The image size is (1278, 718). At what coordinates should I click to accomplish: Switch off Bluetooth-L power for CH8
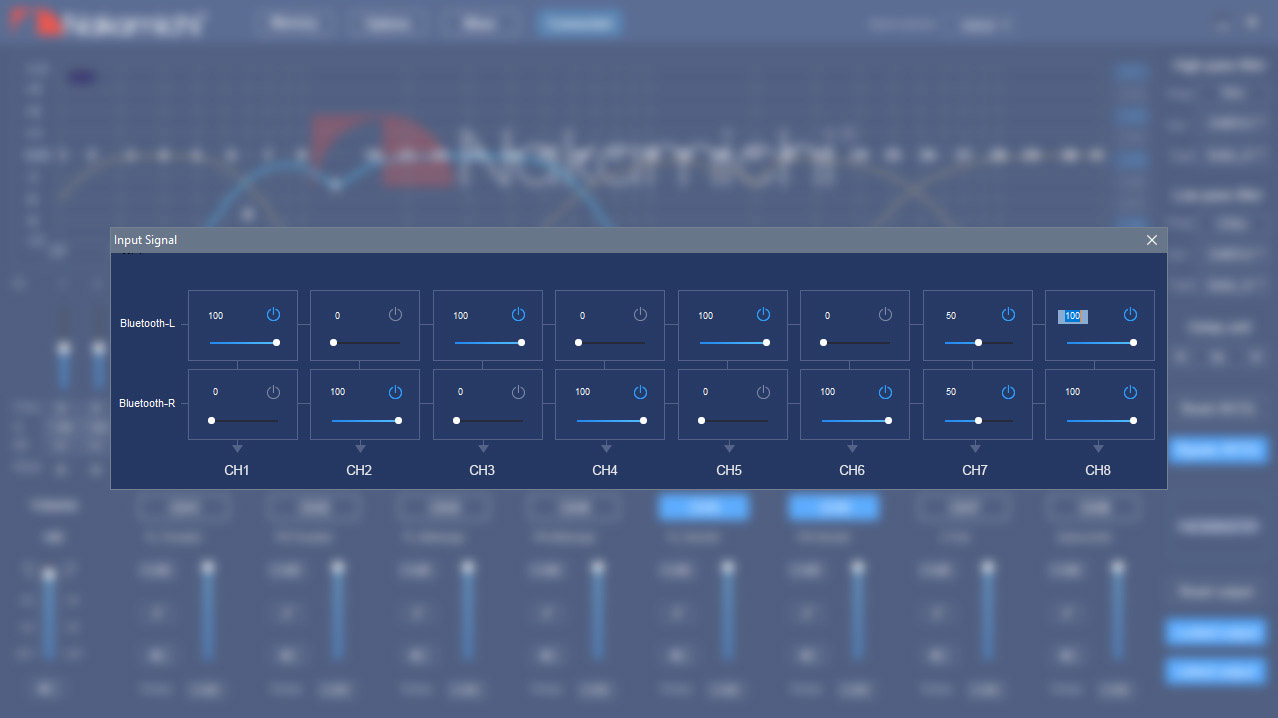(1130, 314)
